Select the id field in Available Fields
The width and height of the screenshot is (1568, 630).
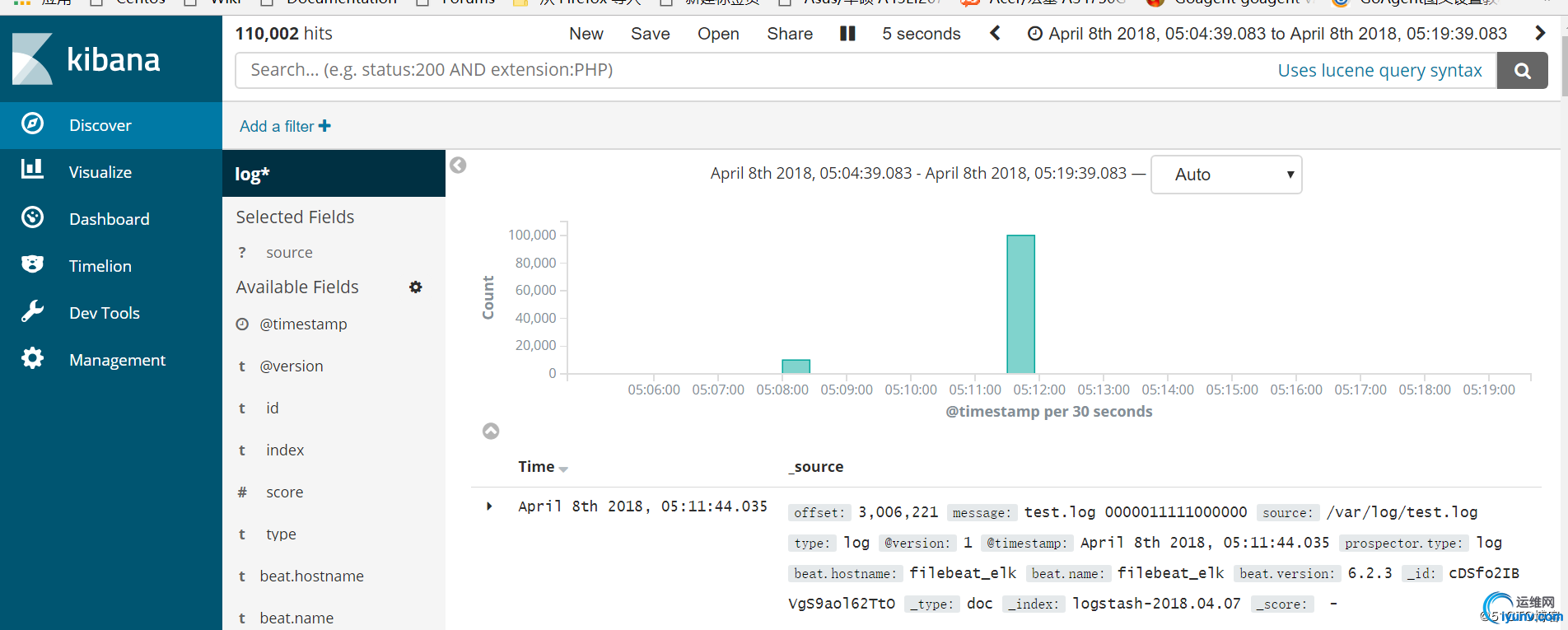coord(272,408)
